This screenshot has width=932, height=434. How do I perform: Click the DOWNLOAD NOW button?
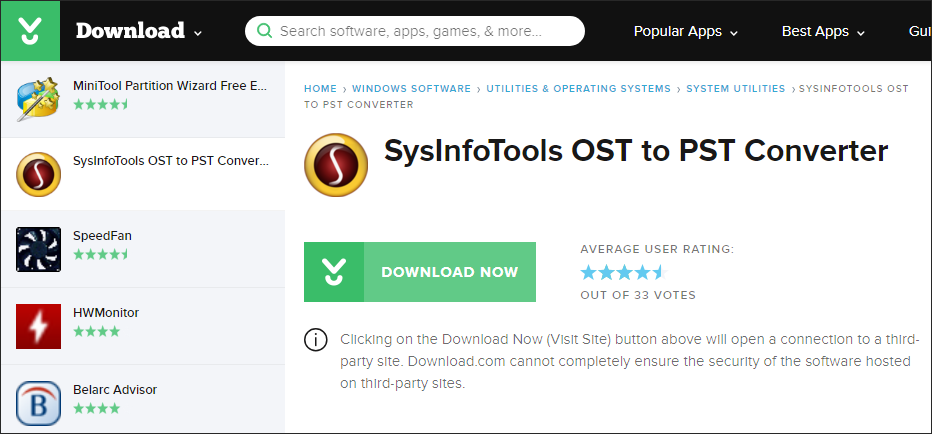(420, 272)
